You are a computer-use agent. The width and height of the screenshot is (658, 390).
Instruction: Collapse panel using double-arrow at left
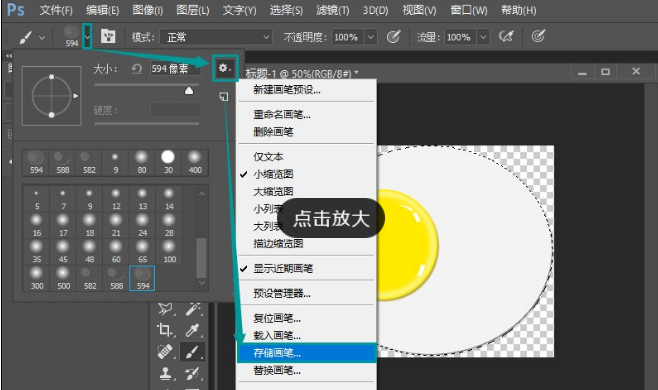point(9,55)
